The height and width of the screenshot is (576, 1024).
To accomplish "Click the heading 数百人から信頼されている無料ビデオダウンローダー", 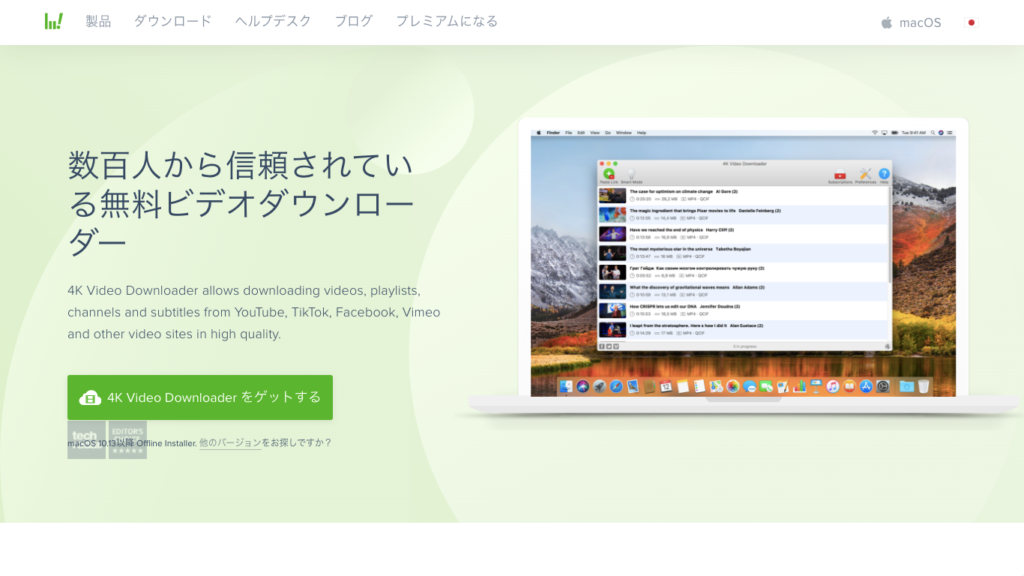I will coord(241,203).
